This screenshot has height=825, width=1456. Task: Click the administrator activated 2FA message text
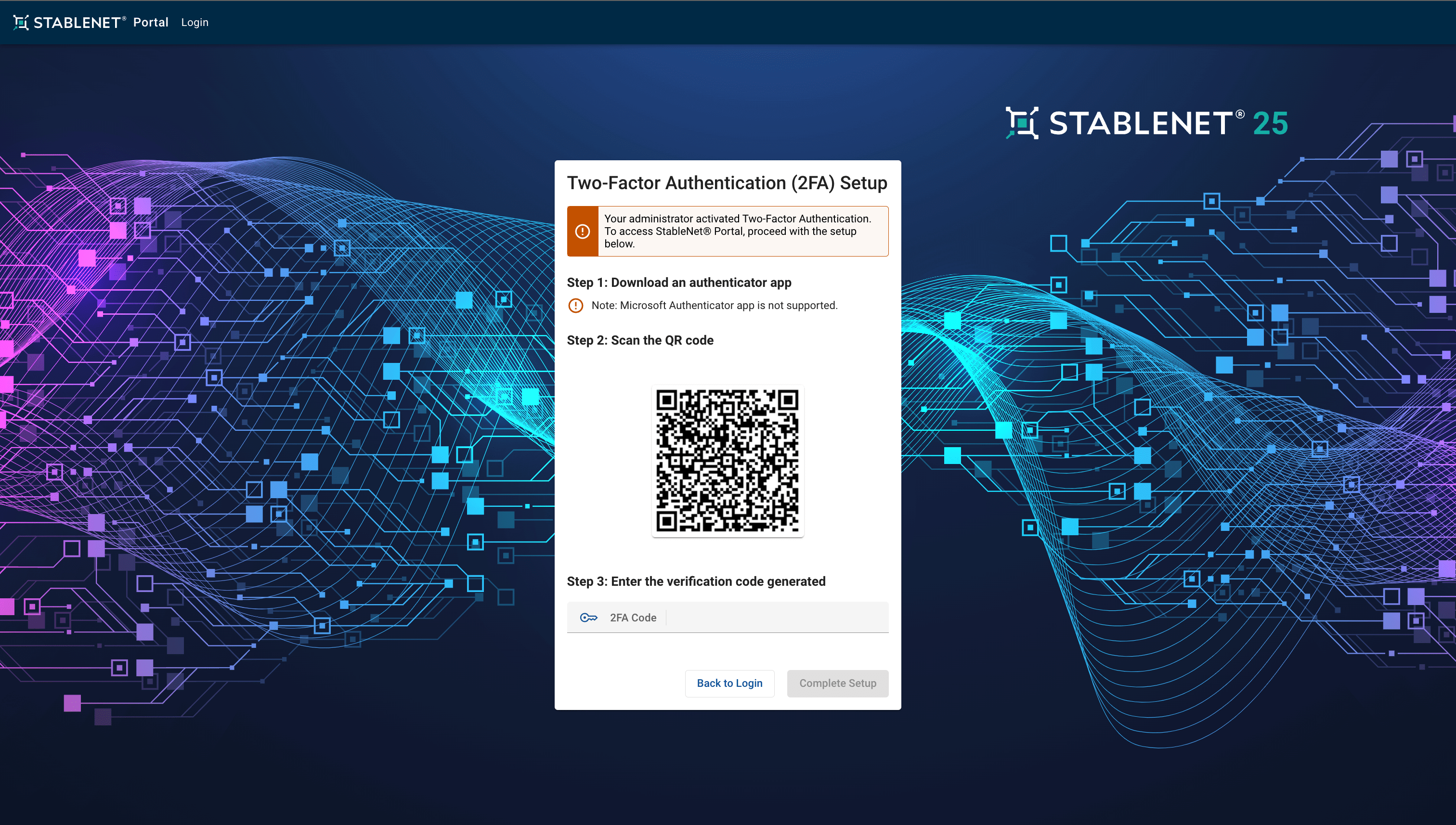737,231
